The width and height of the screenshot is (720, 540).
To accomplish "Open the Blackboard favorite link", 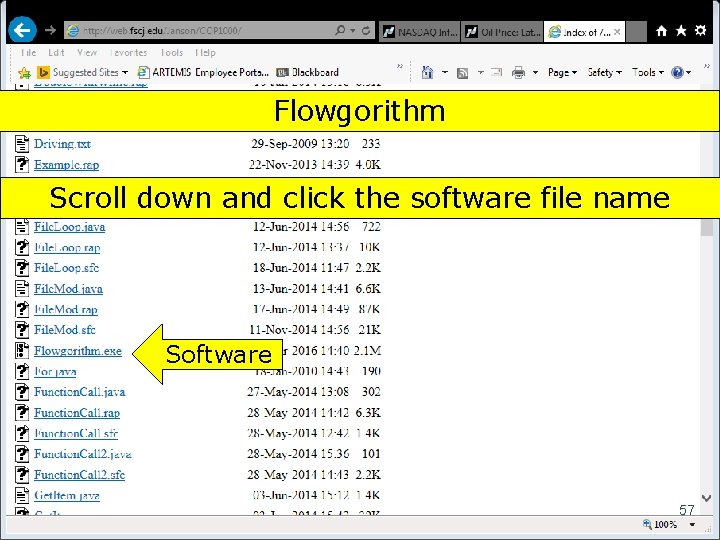I will 308,73.
